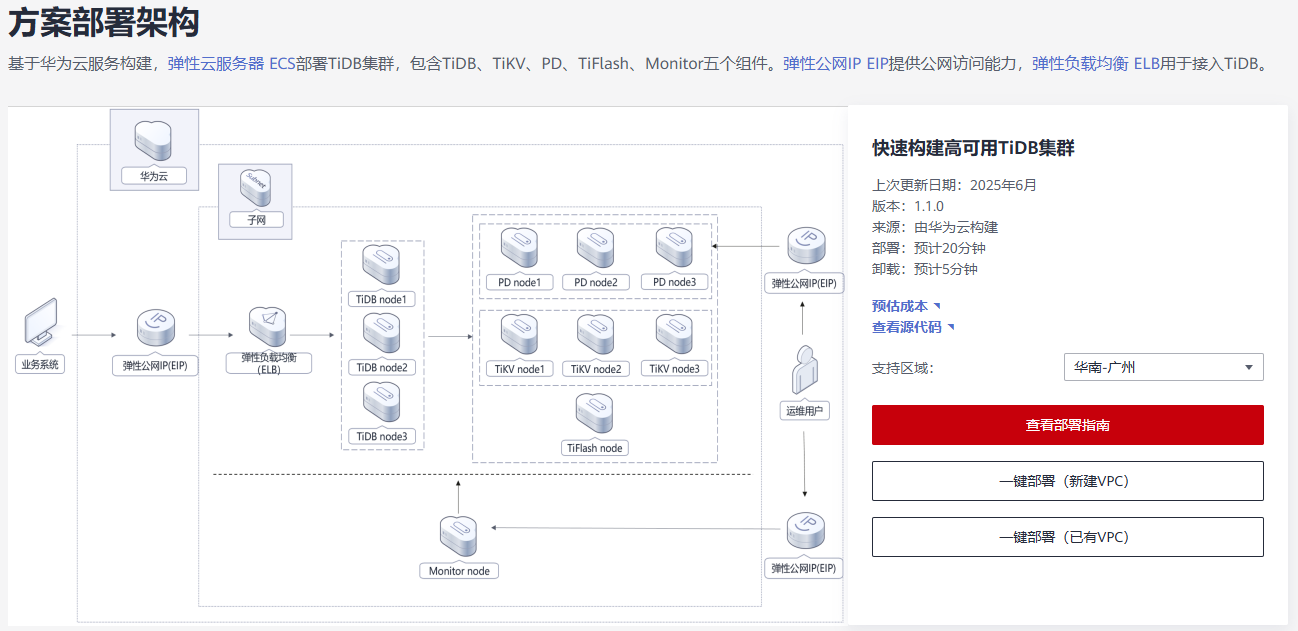
Task: Click the PD node1 server icon
Action: coord(519,248)
